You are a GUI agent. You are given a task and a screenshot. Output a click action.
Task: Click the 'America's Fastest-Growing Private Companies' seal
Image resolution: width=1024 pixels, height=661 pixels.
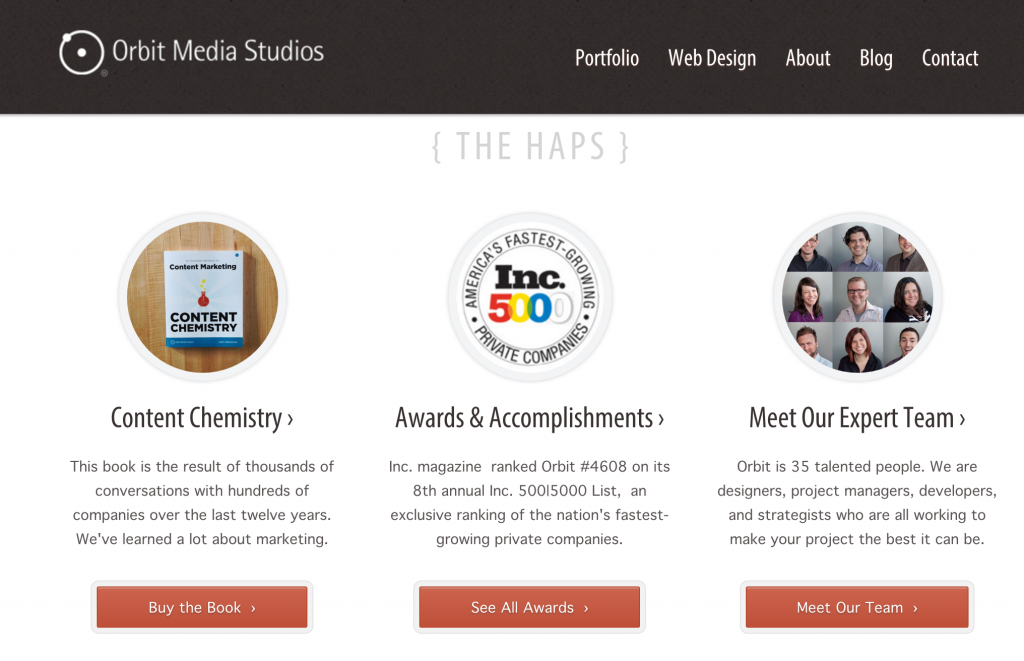pos(529,297)
